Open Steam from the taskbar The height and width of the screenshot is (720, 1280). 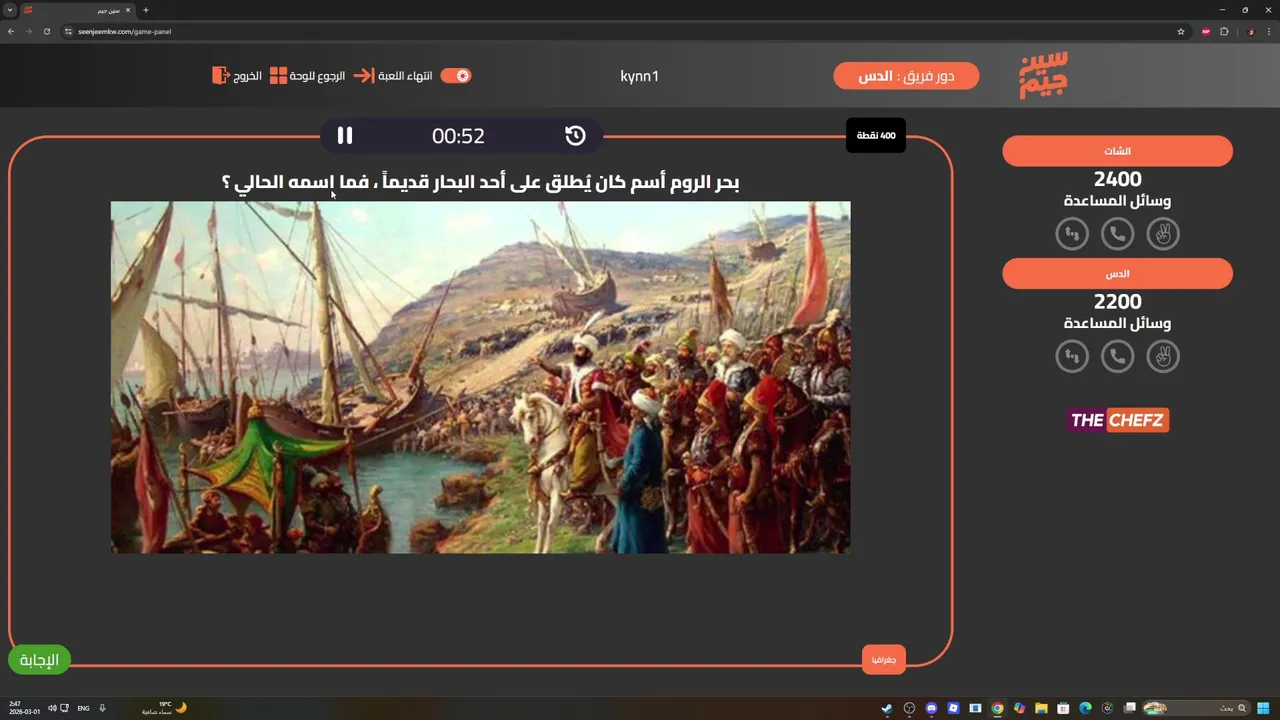(887, 708)
